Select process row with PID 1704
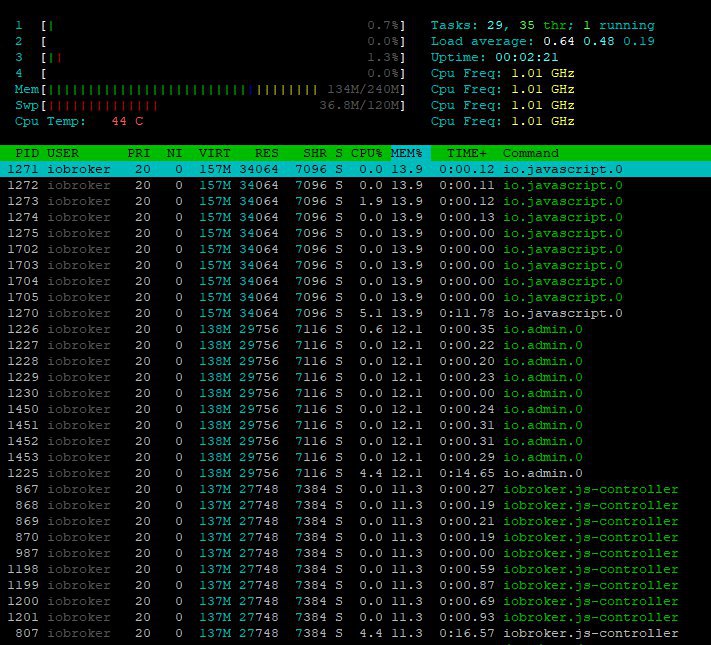The image size is (711, 645). click(356, 281)
